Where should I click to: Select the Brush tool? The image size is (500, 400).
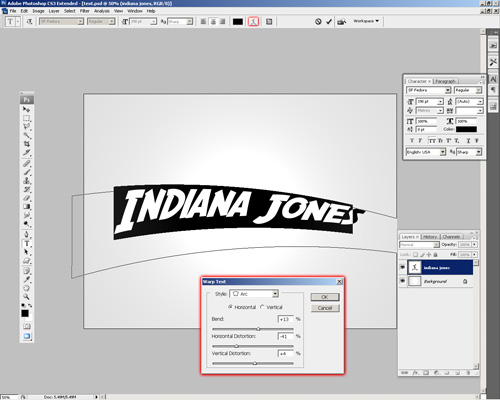click(x=26, y=172)
